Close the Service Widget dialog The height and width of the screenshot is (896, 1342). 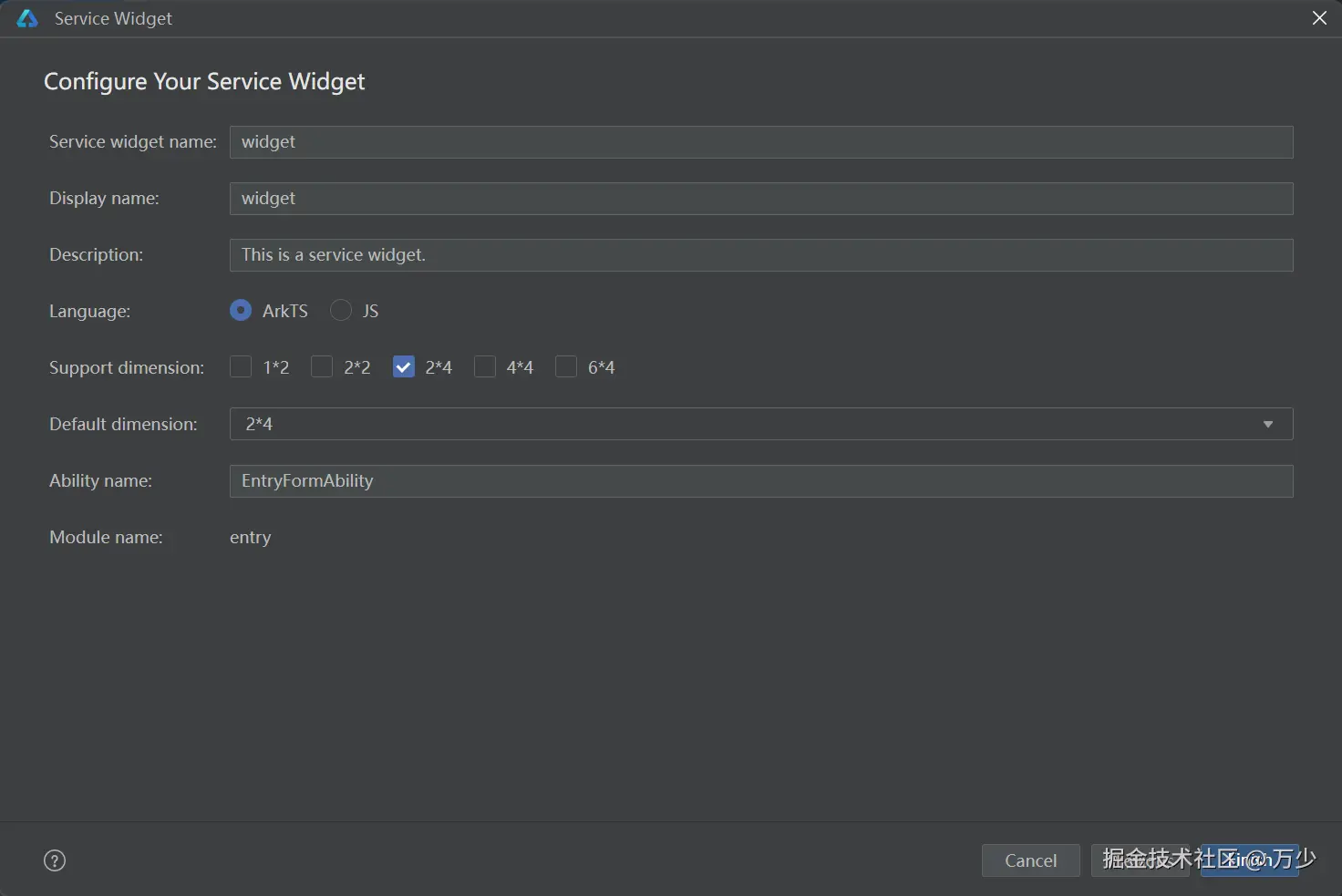(x=1319, y=18)
